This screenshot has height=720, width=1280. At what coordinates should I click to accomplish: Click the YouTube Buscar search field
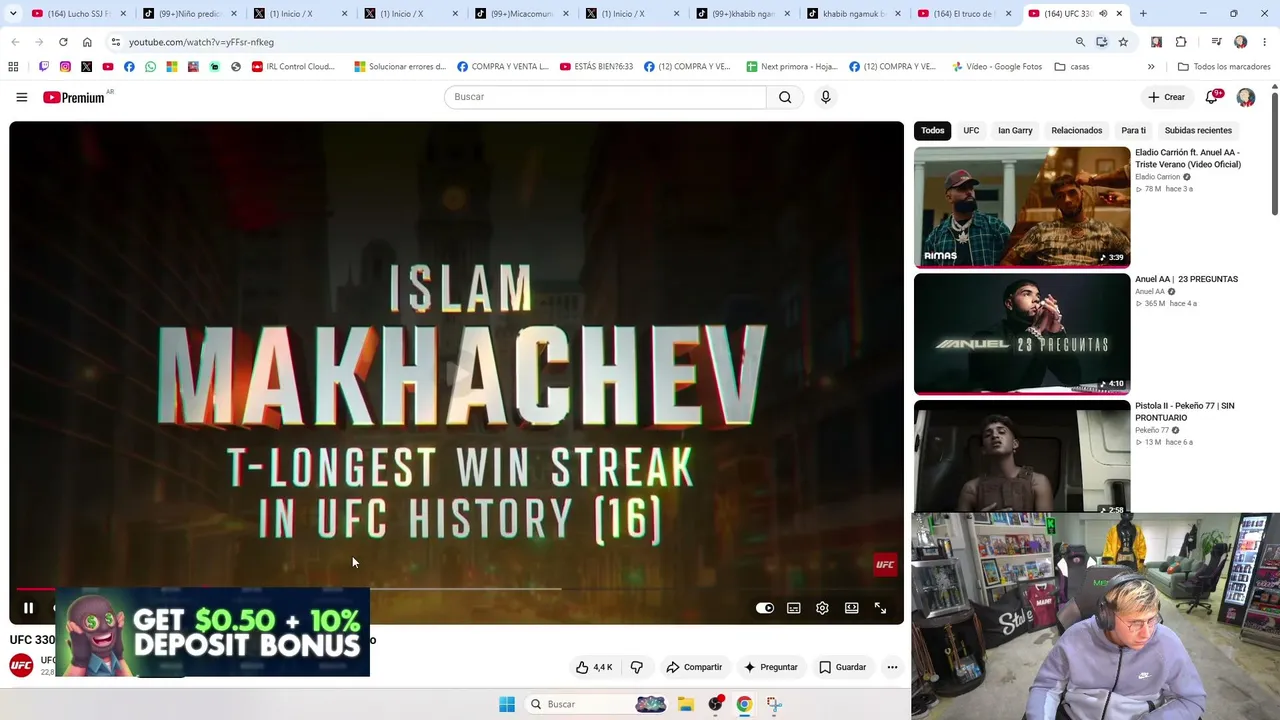[605, 97]
